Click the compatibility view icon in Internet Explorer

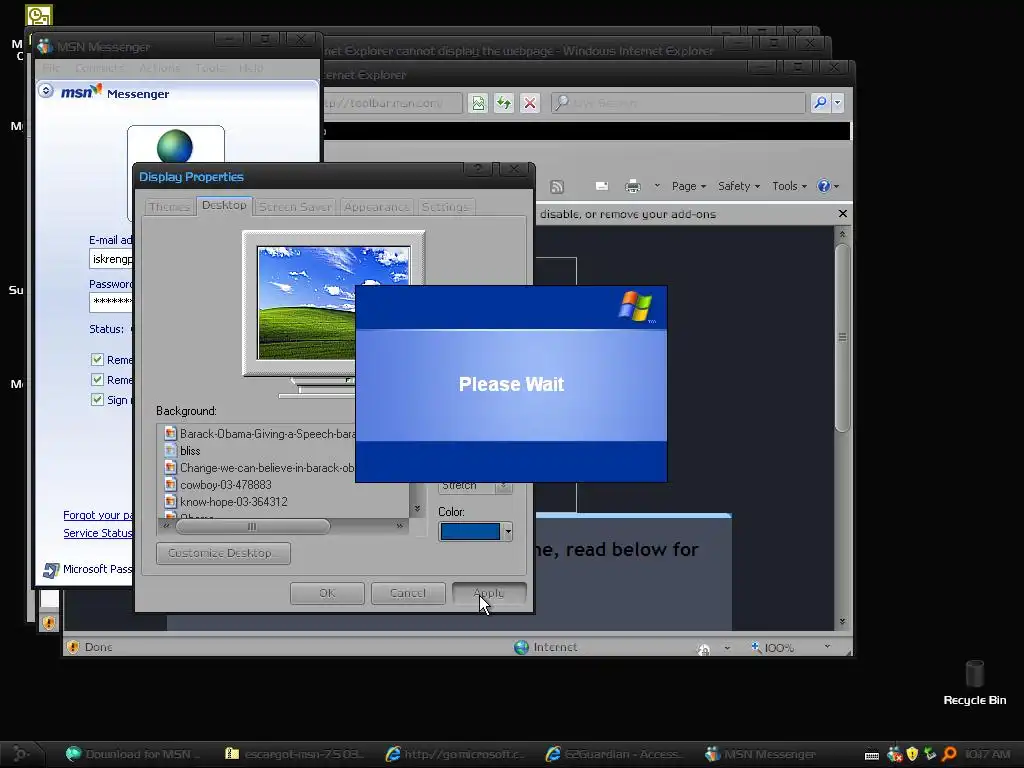[x=478, y=103]
